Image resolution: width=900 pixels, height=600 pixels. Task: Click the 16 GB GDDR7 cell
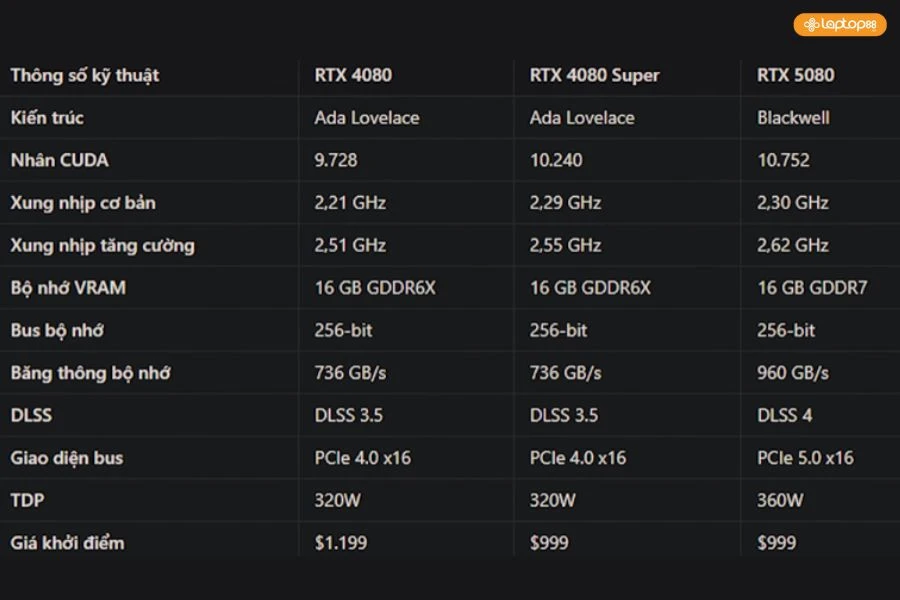812,288
